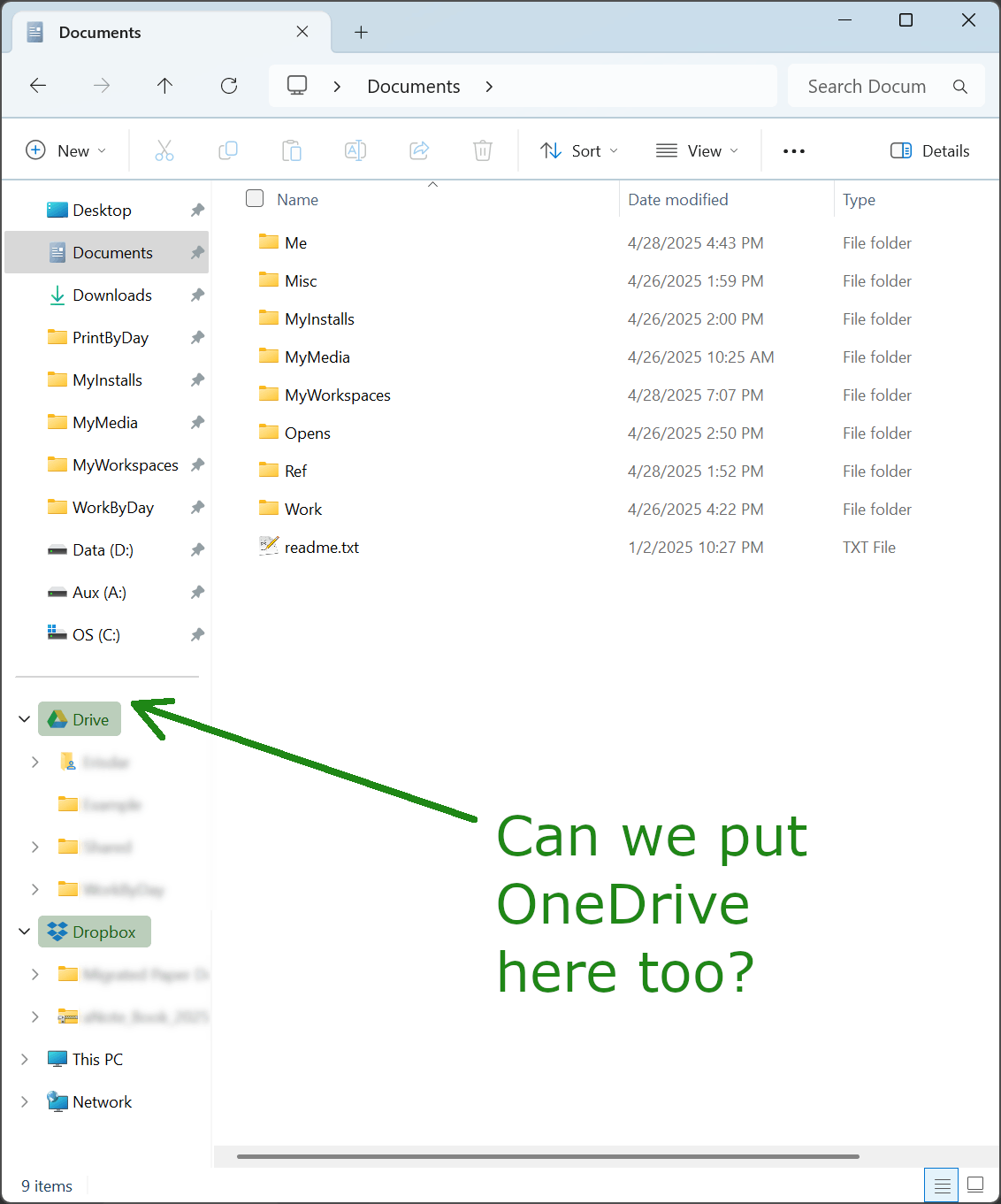Viewport: 1001px width, 1204px height.
Task: Select the Documents window tab
Action: (x=171, y=33)
